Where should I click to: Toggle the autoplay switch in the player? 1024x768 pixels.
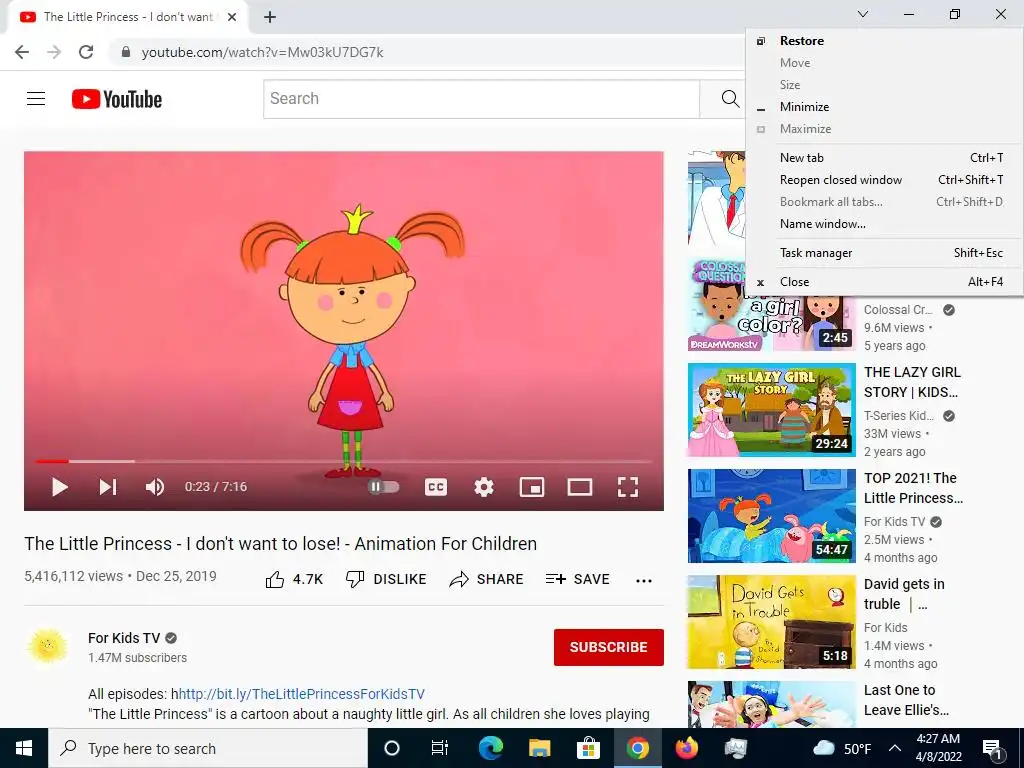pyautogui.click(x=383, y=487)
